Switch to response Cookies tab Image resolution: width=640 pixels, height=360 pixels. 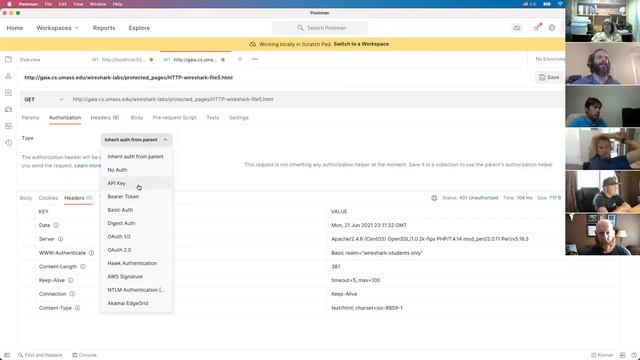(48, 198)
